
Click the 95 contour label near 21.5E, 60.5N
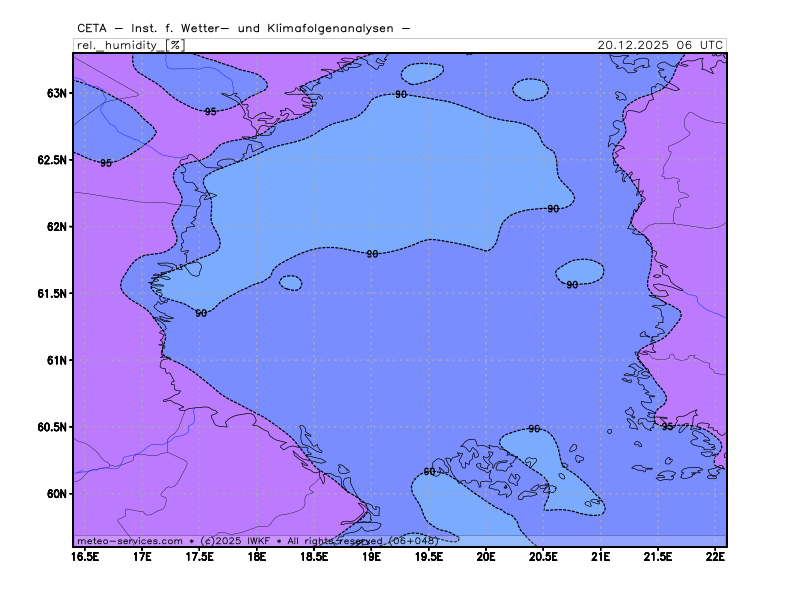click(x=667, y=427)
